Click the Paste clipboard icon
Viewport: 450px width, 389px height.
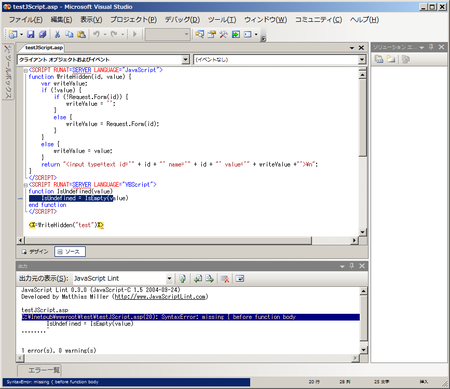(x=81, y=34)
